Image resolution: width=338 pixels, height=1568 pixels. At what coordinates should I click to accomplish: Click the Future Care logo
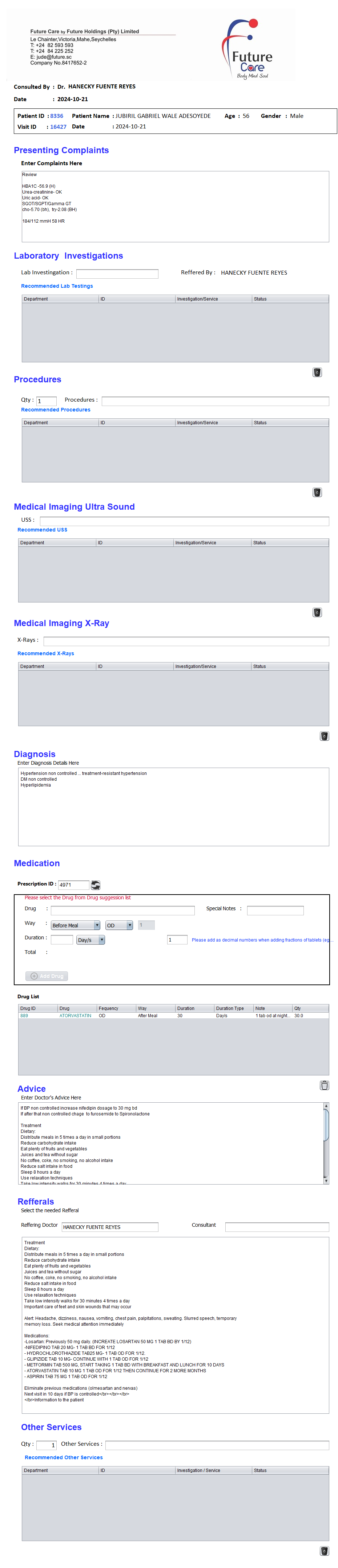[x=250, y=49]
